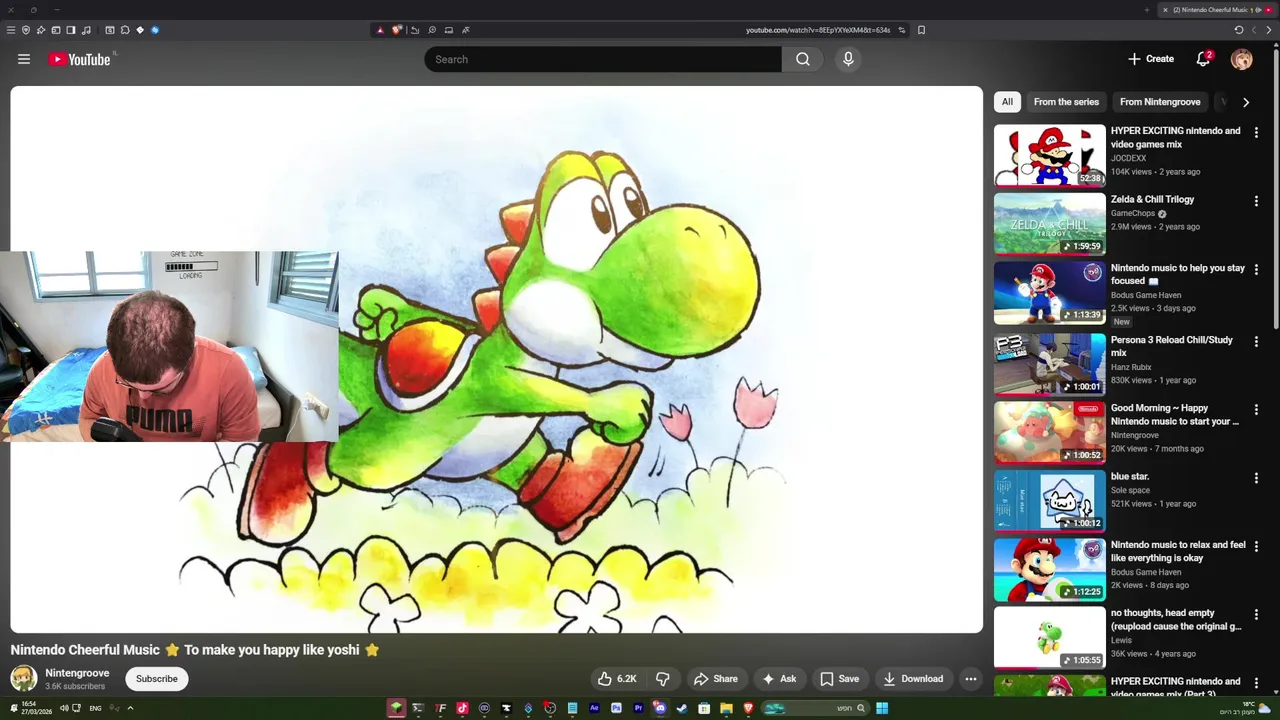Image resolution: width=1280 pixels, height=720 pixels.
Task: Open Discord from the taskbar
Action: click(660, 708)
